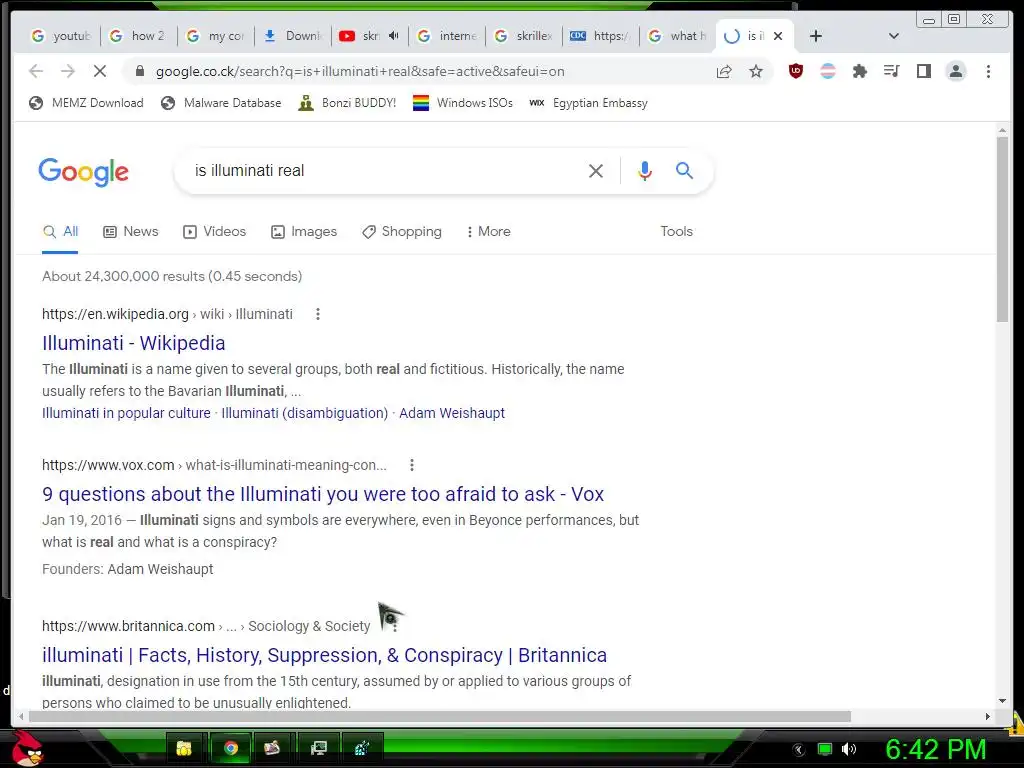This screenshot has height=768, width=1024.
Task: Bookmark this page with star
Action: 756,71
